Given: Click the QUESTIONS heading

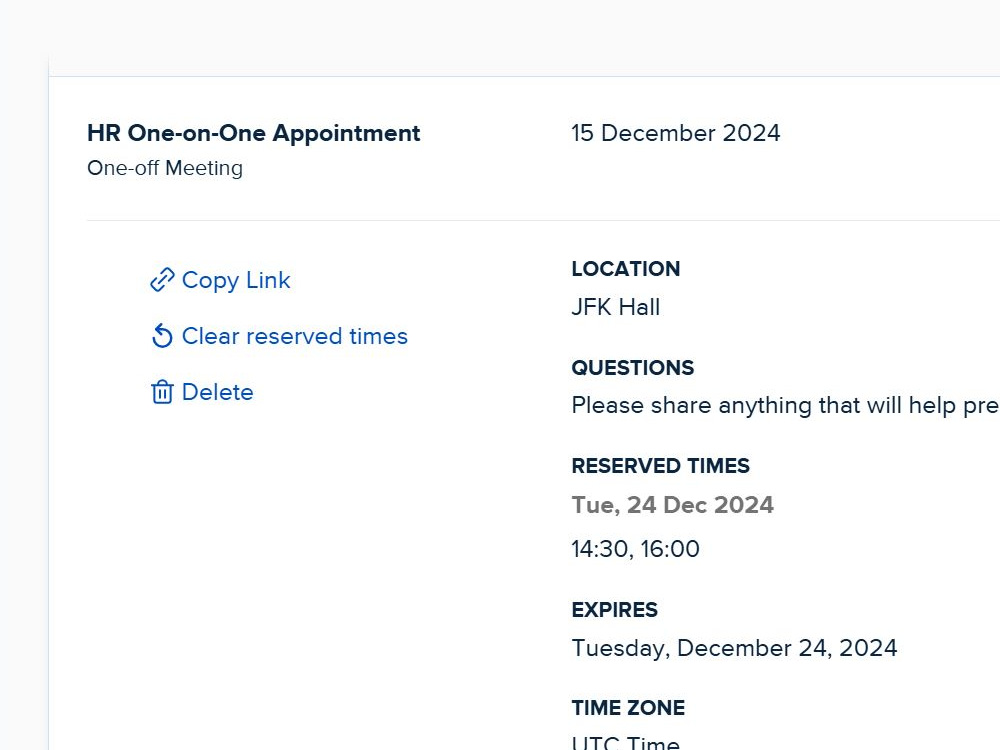Looking at the screenshot, I should coord(633,368).
